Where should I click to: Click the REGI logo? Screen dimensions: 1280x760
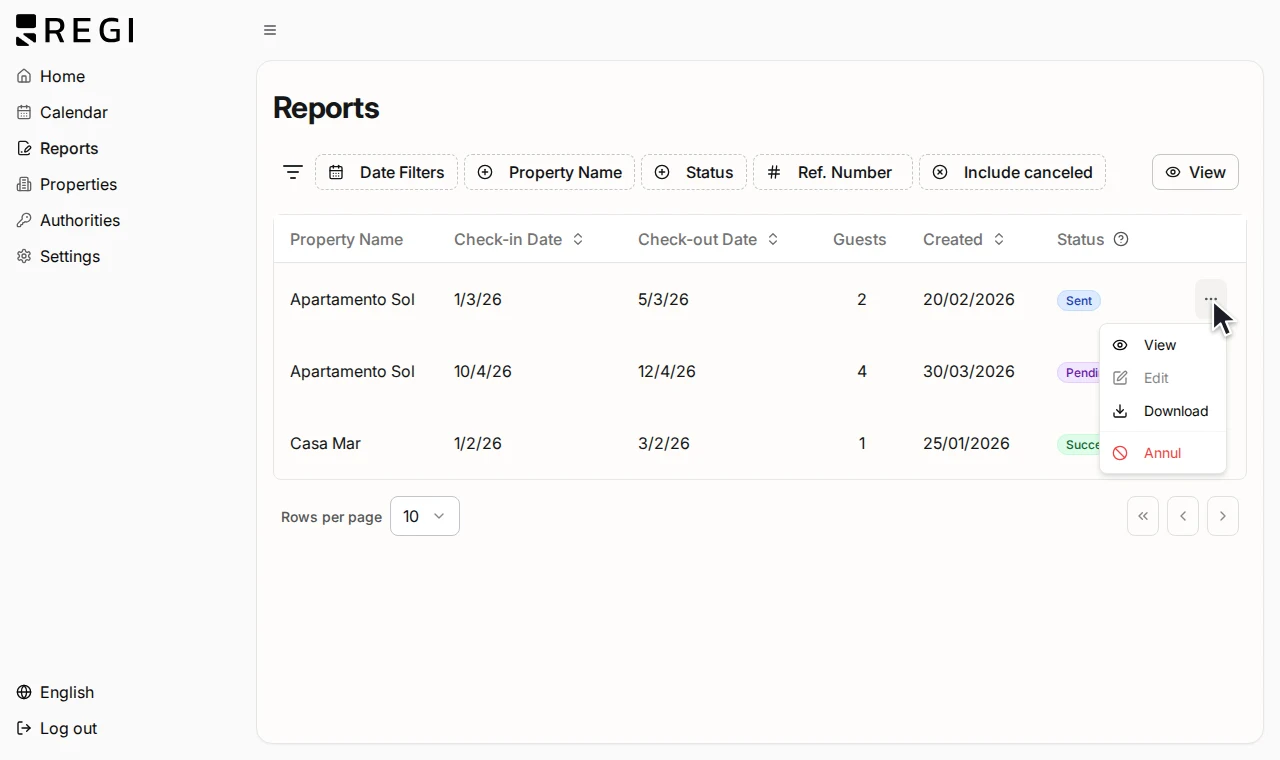click(x=75, y=30)
